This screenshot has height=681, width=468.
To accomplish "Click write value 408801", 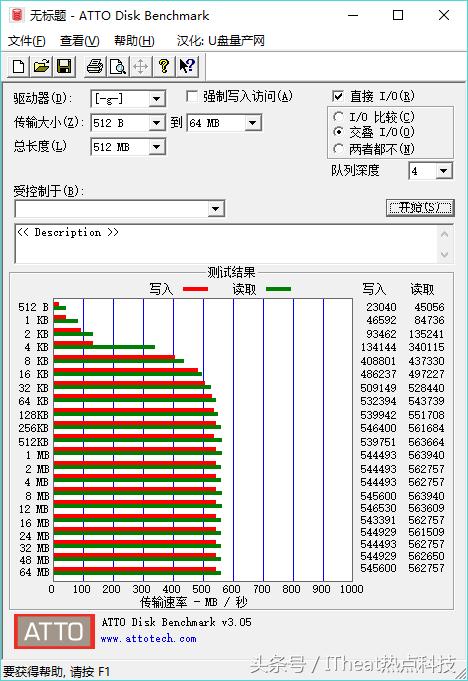I will 378,361.
